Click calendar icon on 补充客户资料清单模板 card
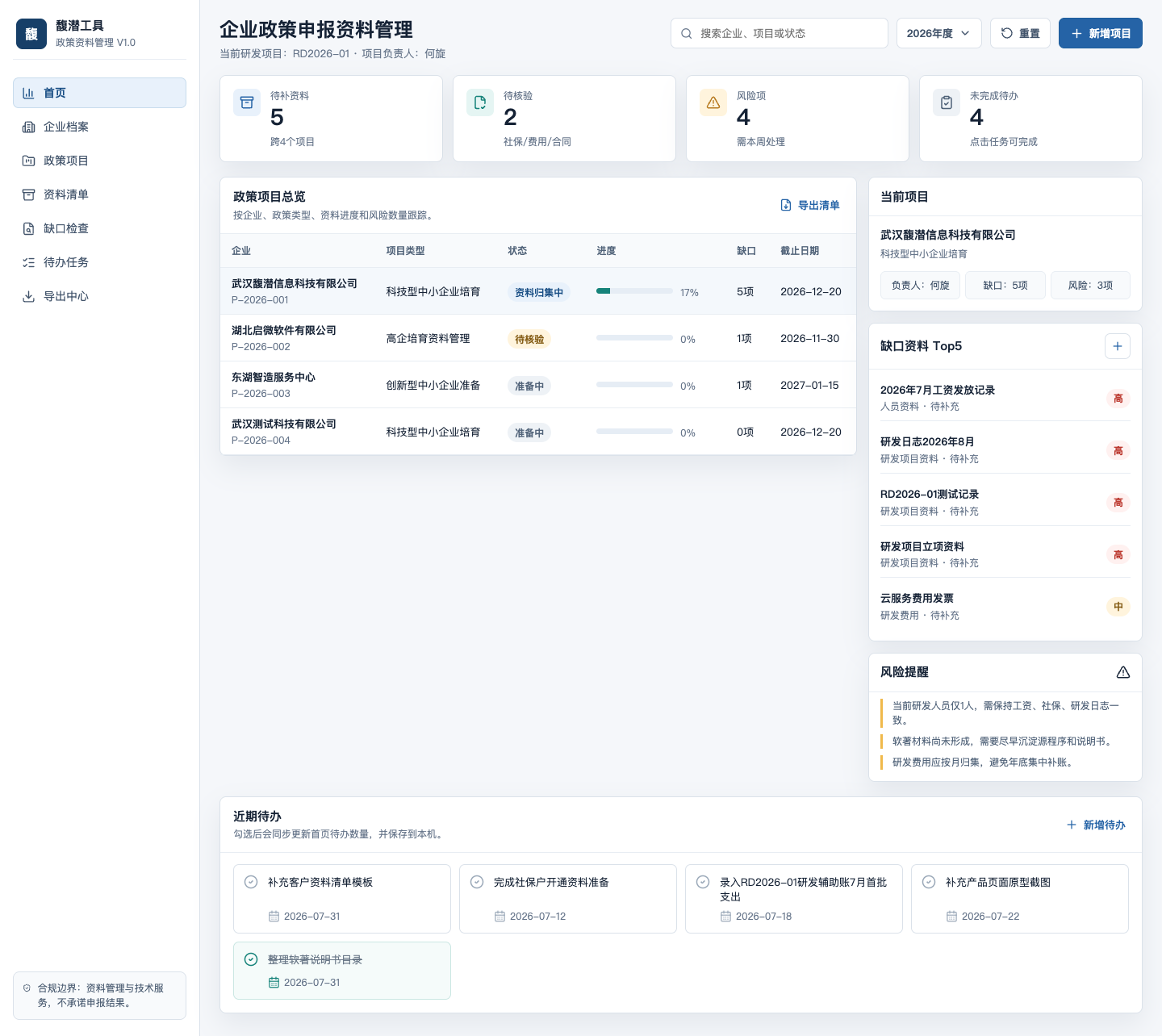This screenshot has height=1036, width=1162. (x=274, y=917)
